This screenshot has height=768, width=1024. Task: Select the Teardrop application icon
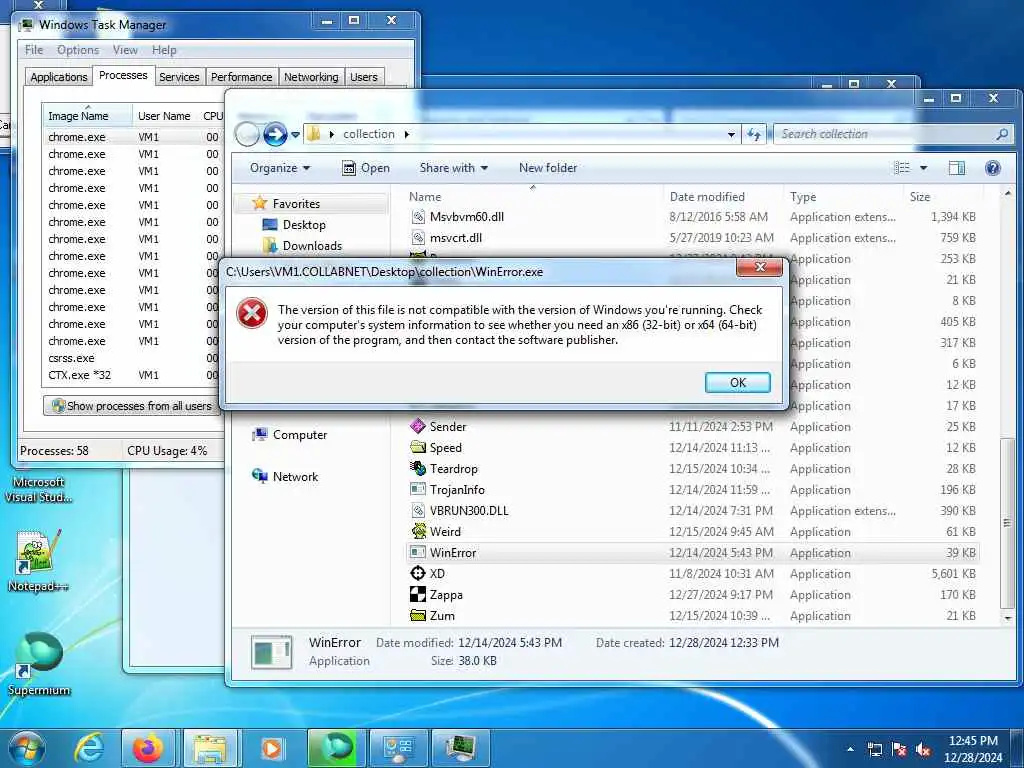point(418,468)
